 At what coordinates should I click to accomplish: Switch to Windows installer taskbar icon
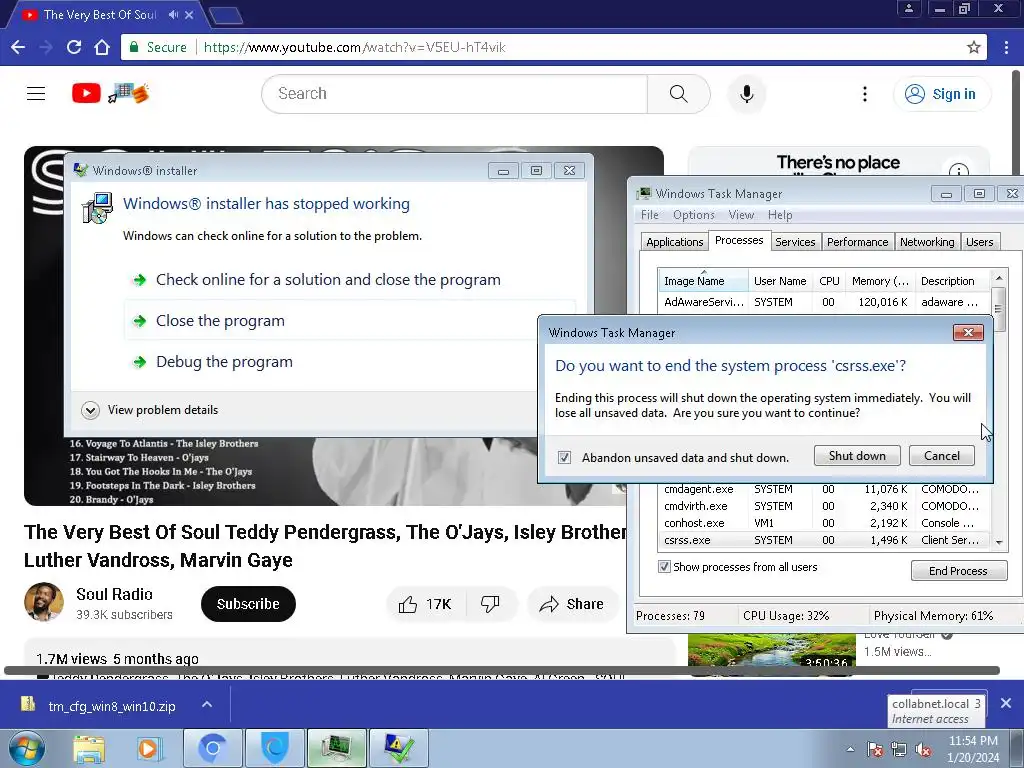point(399,748)
